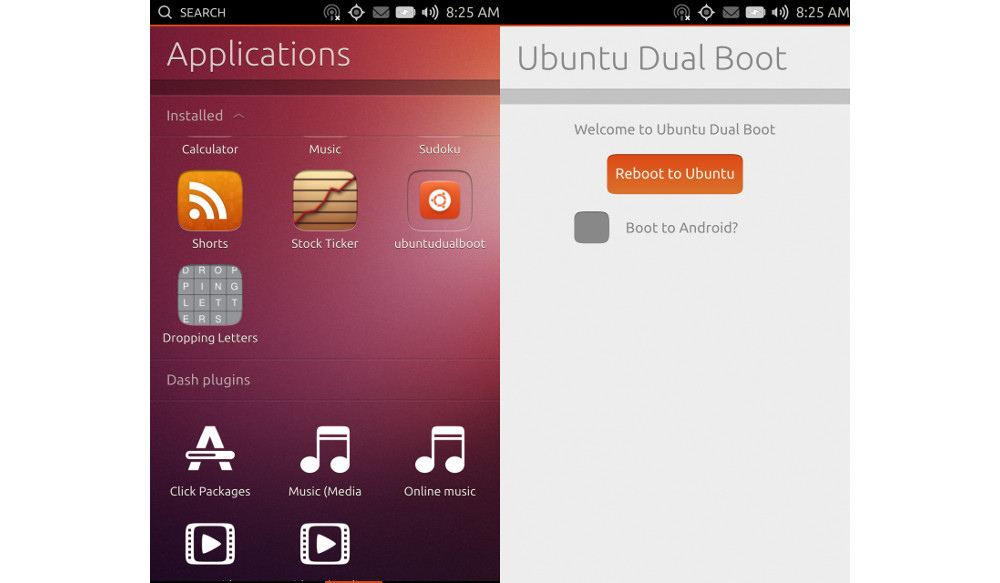This screenshot has width=1000, height=583.
Task: Click the Search field in top bar
Action: (x=203, y=13)
